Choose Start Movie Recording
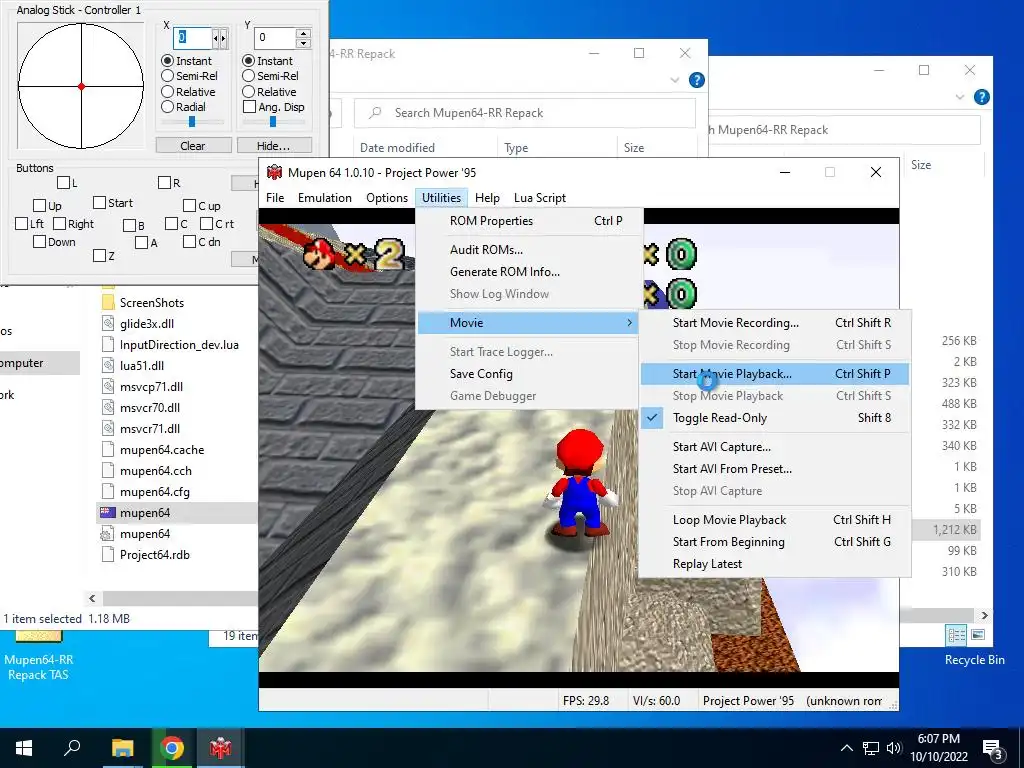1024x768 pixels. coord(775,323)
